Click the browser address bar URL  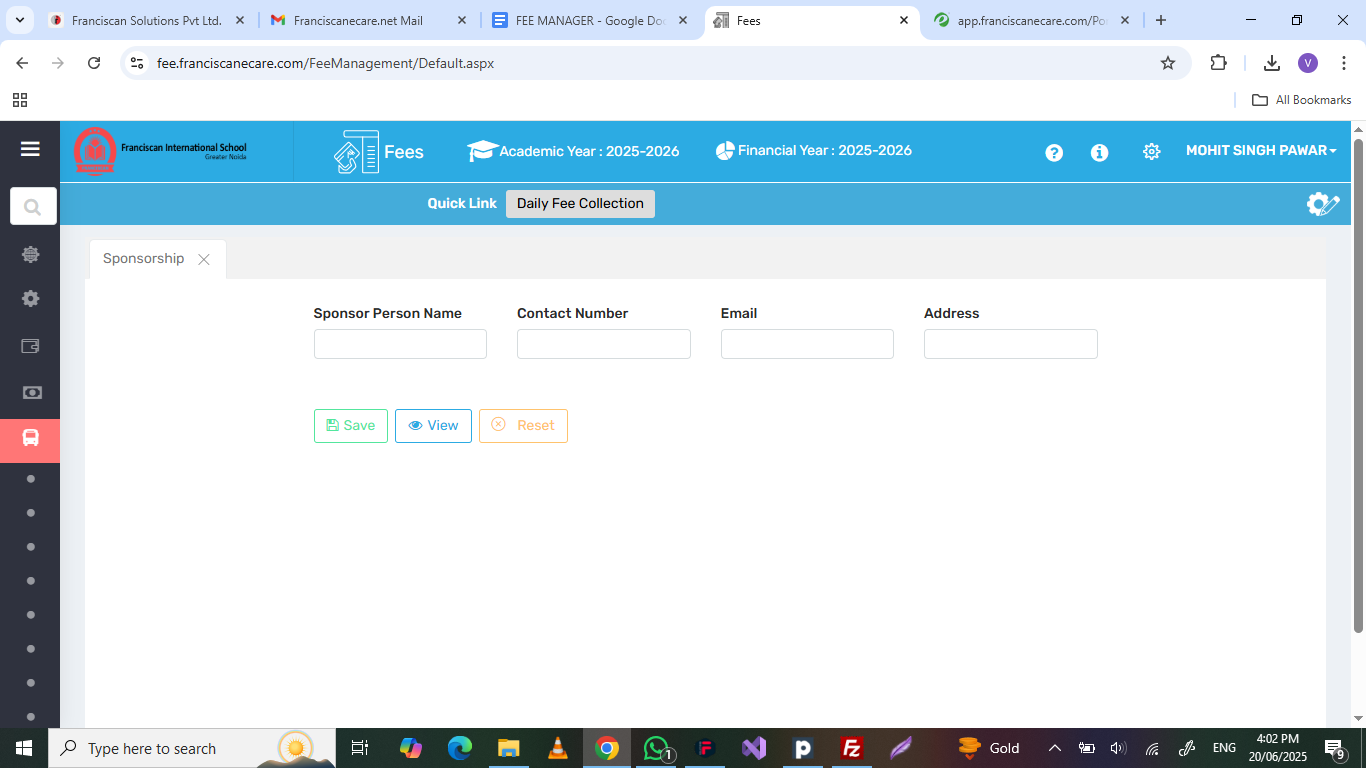[325, 63]
